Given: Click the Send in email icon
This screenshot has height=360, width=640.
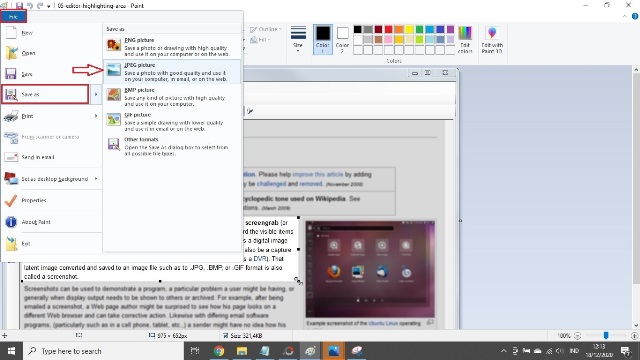Looking at the screenshot, I should click(x=11, y=157).
